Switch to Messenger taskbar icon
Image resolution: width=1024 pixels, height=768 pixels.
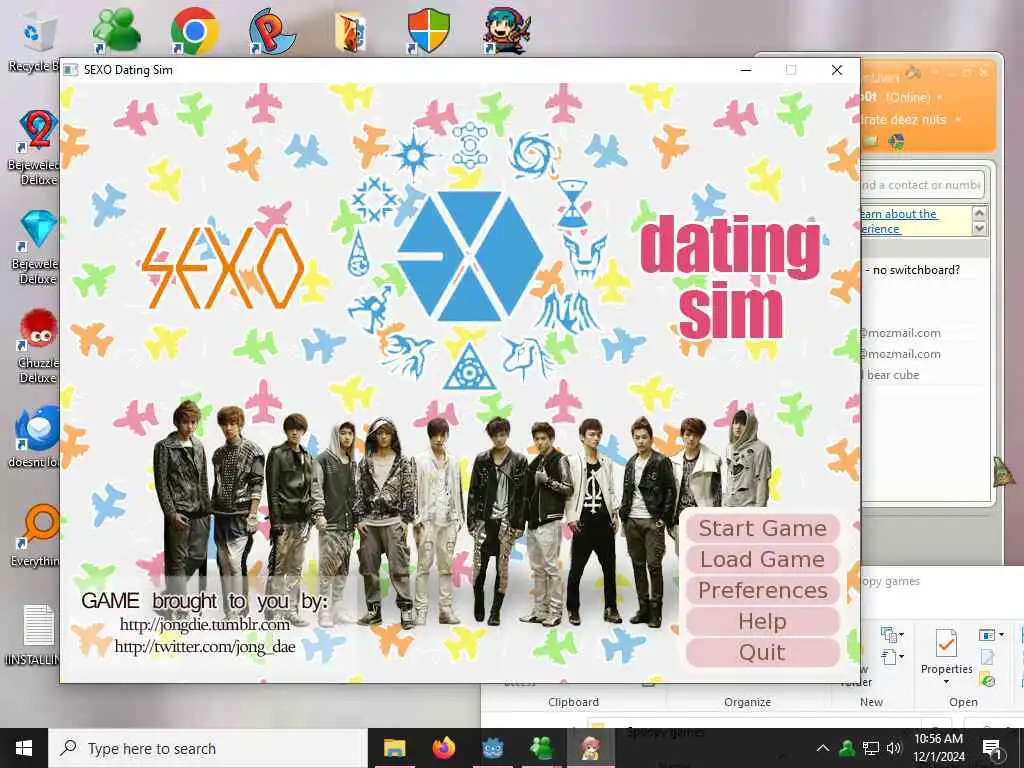click(x=541, y=748)
